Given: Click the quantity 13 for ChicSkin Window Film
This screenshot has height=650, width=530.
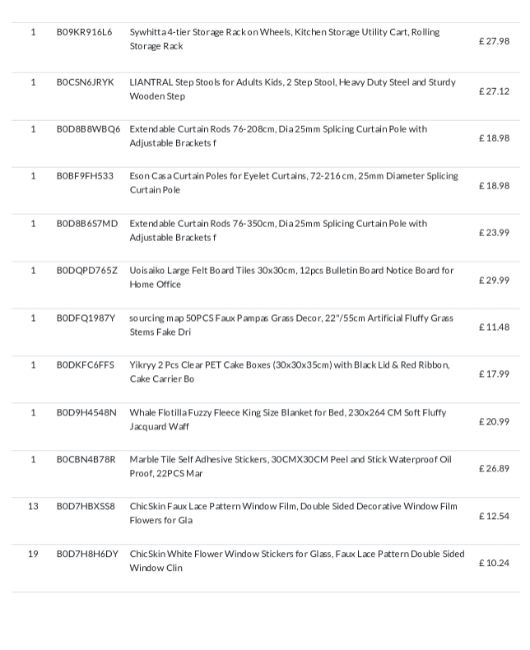Looking at the screenshot, I should pyautogui.click(x=33, y=506).
